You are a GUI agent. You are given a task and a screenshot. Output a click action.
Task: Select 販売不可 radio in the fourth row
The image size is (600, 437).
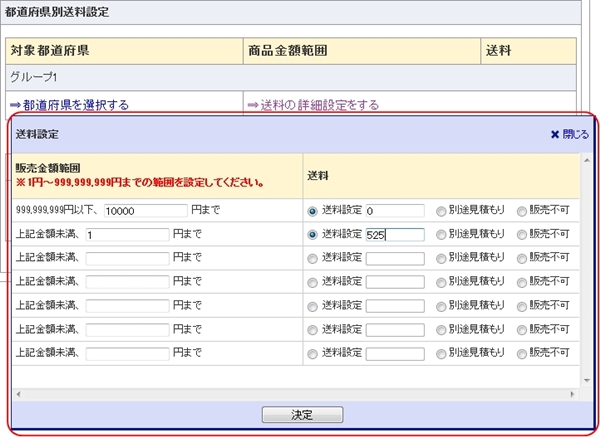pos(522,283)
